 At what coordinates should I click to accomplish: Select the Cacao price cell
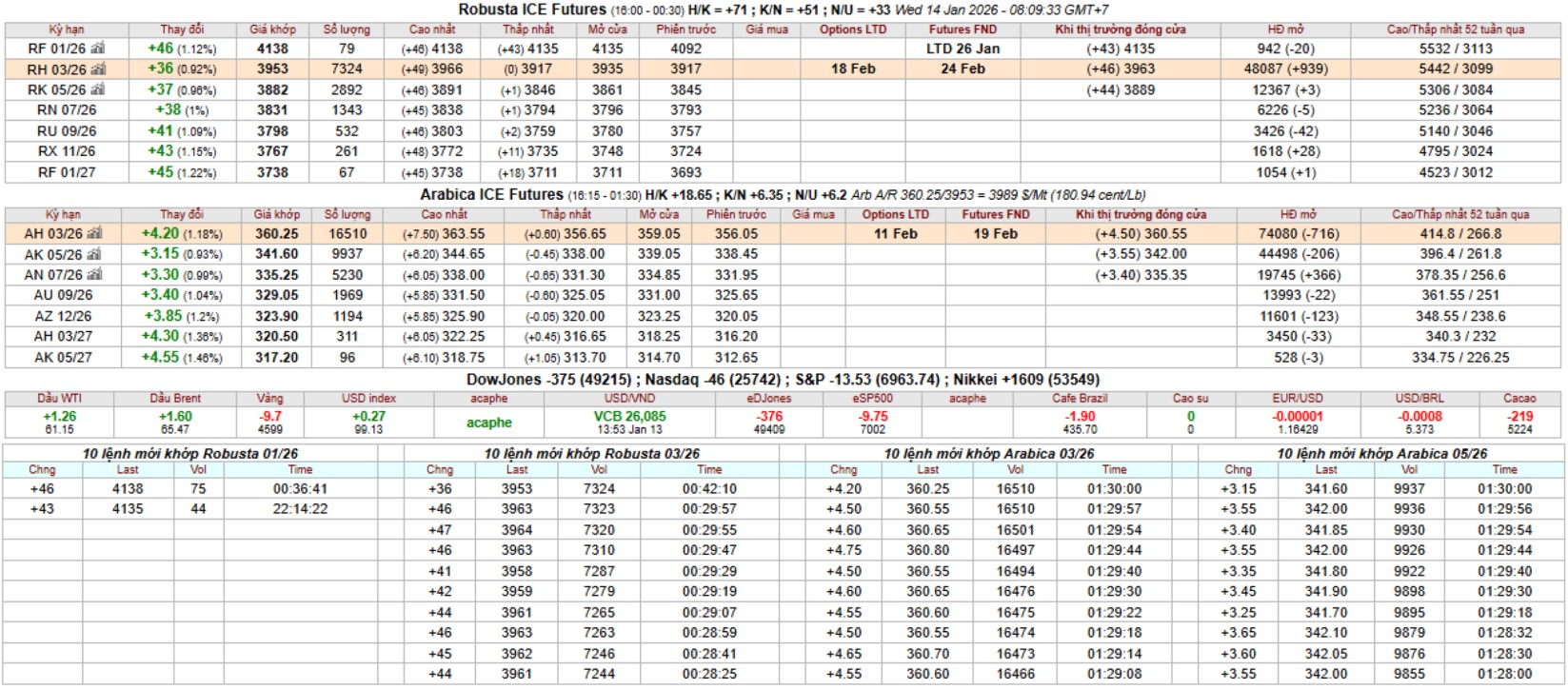1519,417
